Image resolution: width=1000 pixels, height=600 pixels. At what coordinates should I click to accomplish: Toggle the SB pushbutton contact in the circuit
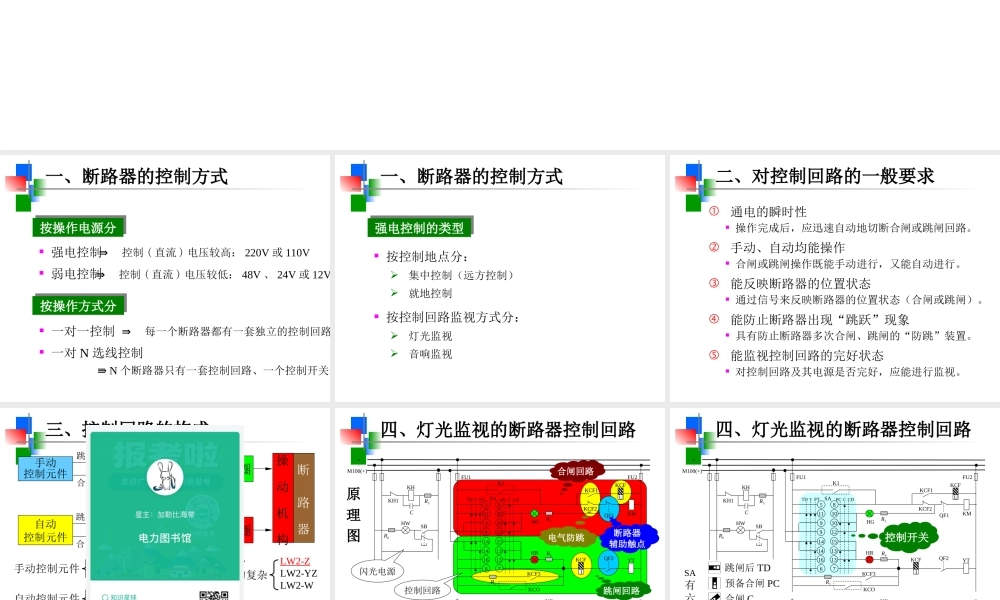click(x=757, y=530)
